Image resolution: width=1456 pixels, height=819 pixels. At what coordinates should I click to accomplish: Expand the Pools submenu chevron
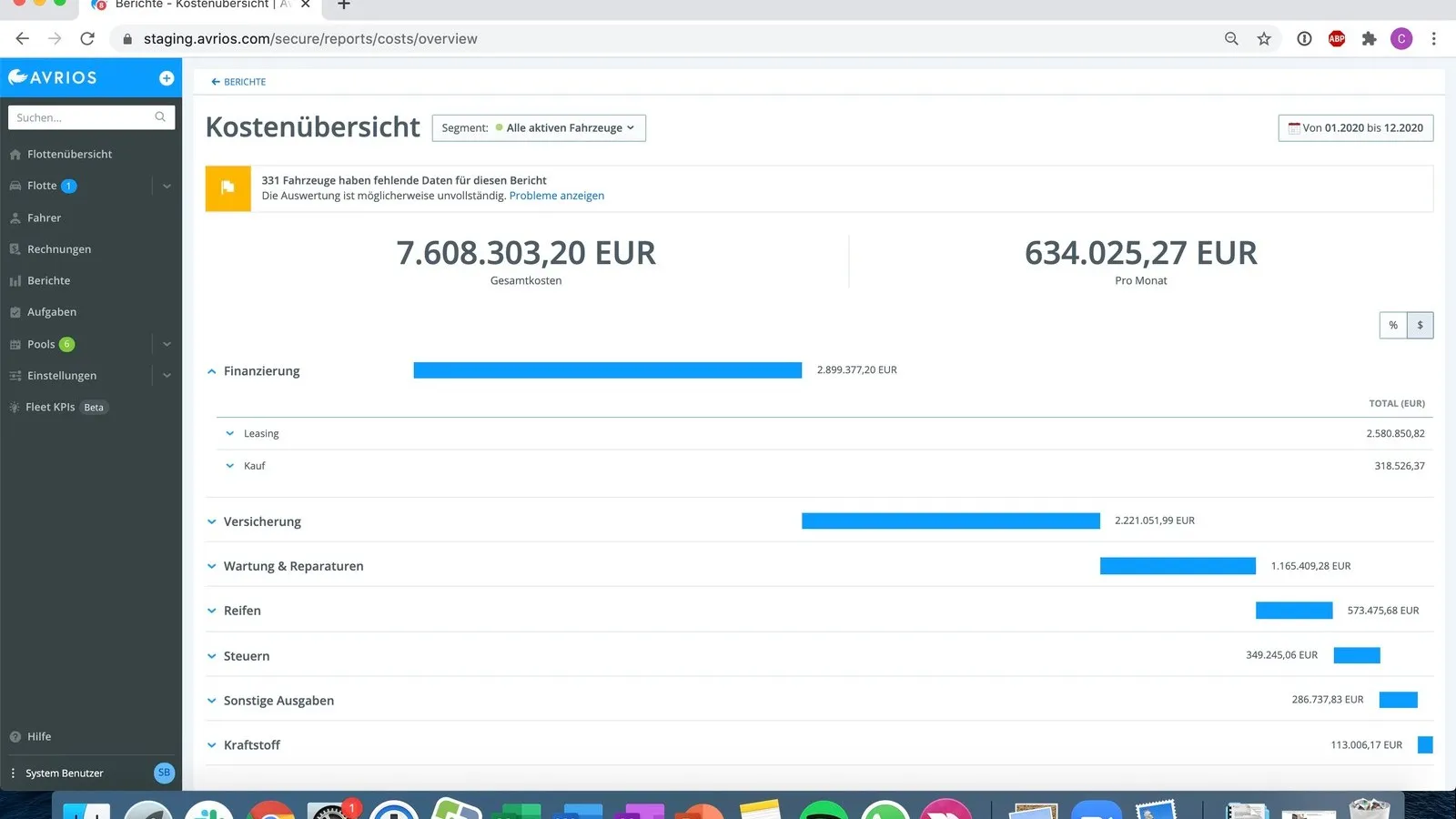[167, 345]
